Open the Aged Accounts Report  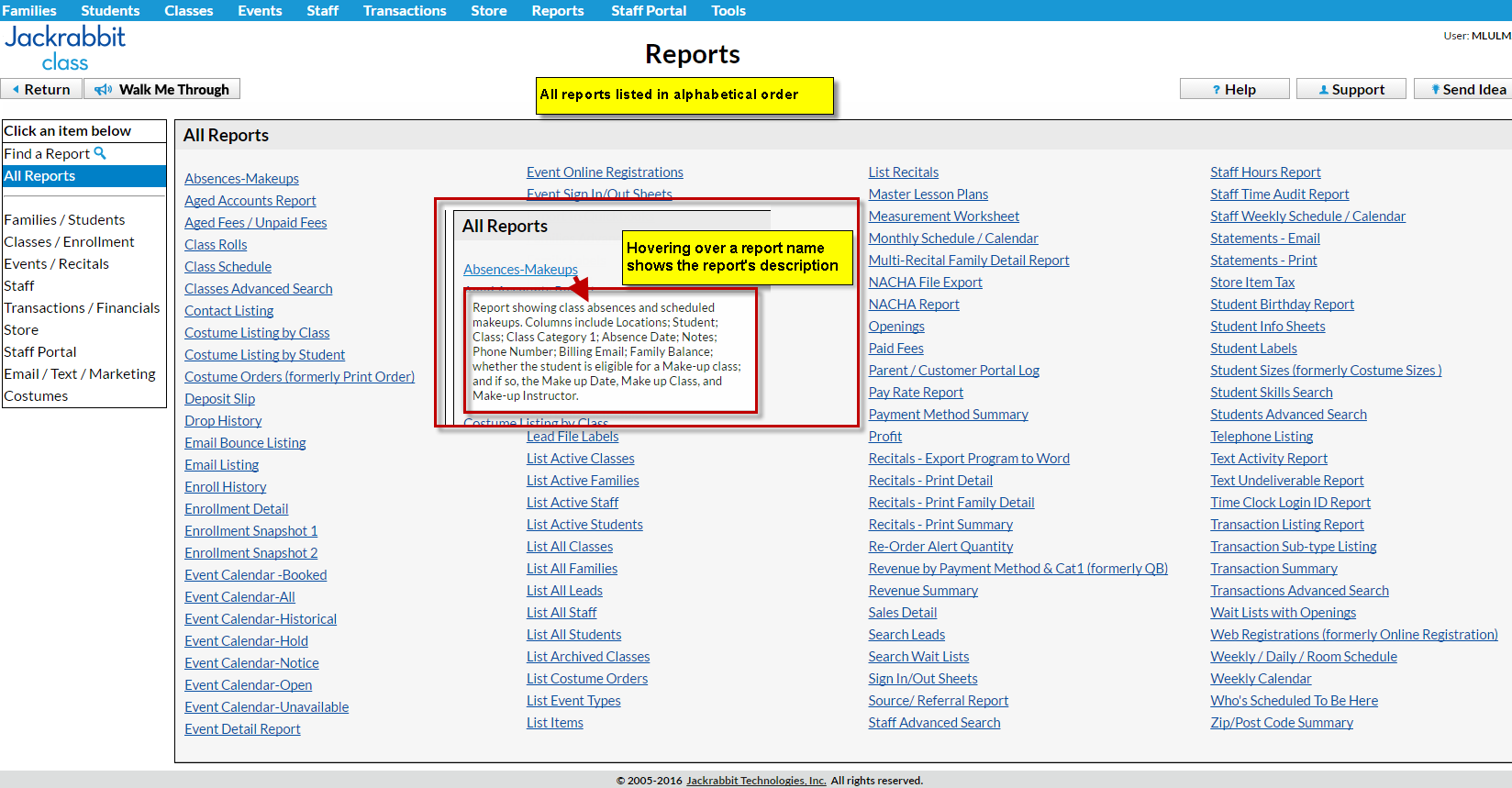250,201
